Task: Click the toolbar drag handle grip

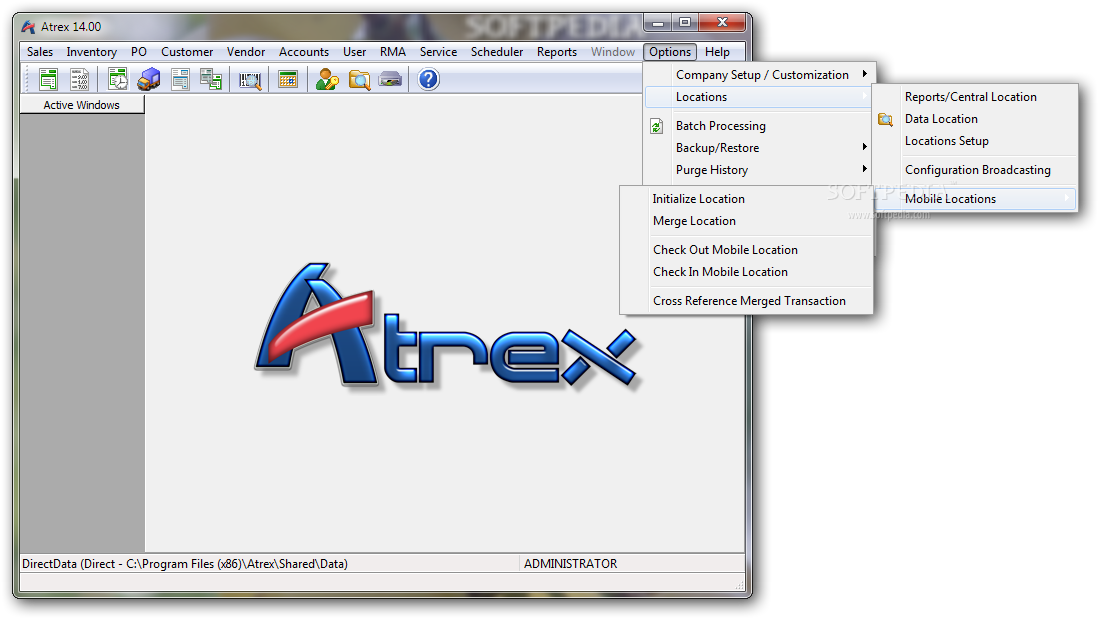Action: tap(27, 79)
